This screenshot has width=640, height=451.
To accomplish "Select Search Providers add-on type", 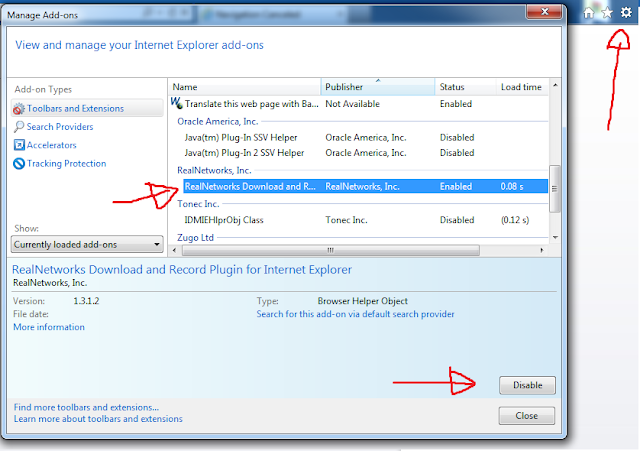I will [x=60, y=127].
